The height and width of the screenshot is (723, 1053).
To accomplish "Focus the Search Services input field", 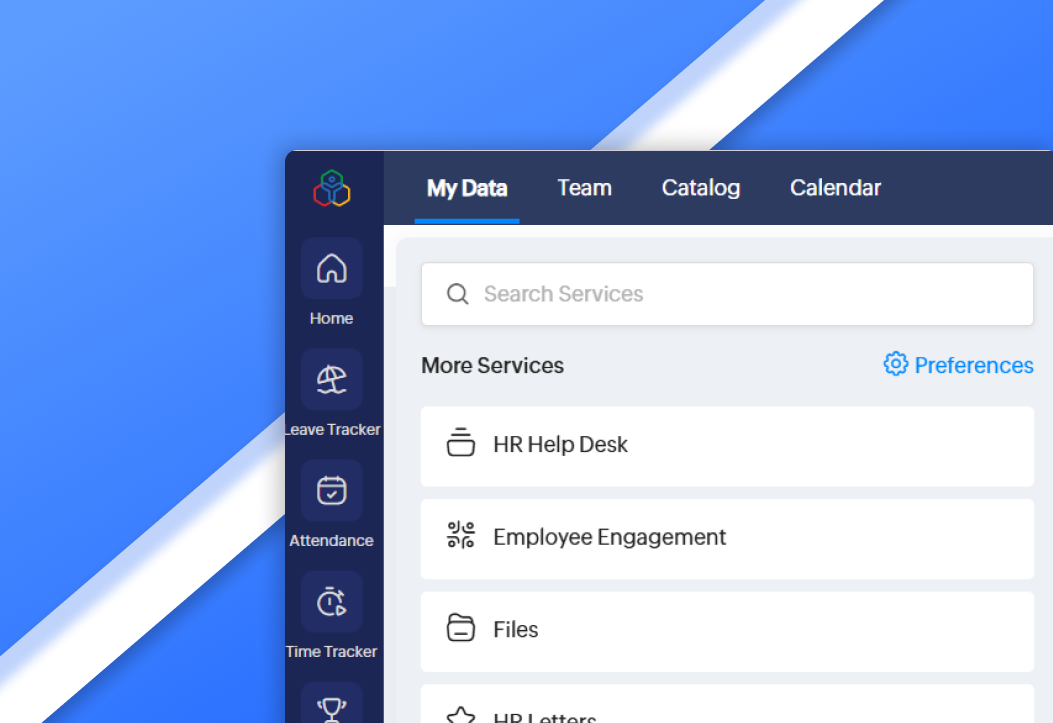I will tap(740, 294).
